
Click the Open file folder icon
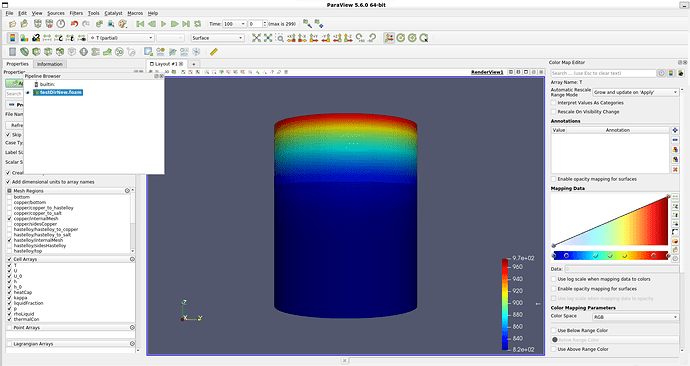[12, 24]
